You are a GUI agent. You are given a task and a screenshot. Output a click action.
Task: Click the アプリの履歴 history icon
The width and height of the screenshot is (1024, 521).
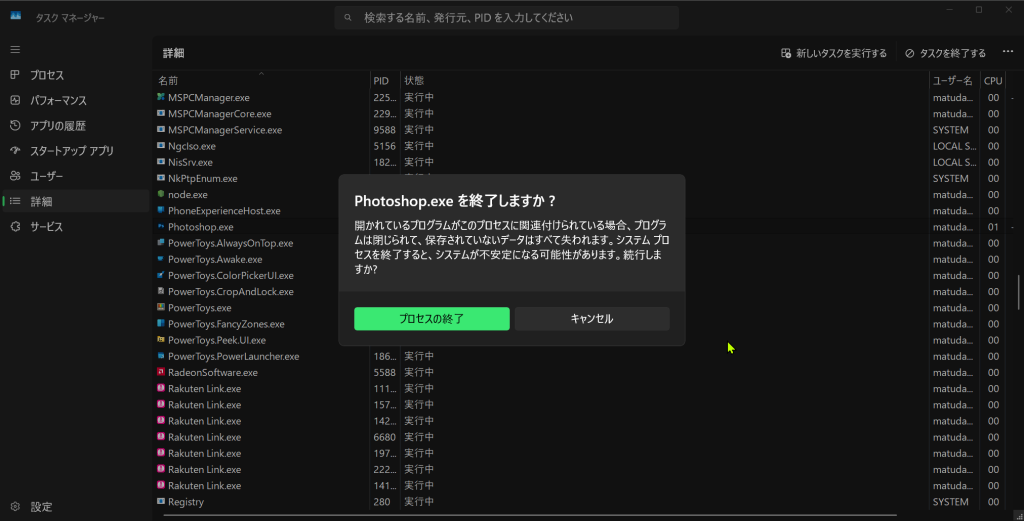[x=15, y=126]
